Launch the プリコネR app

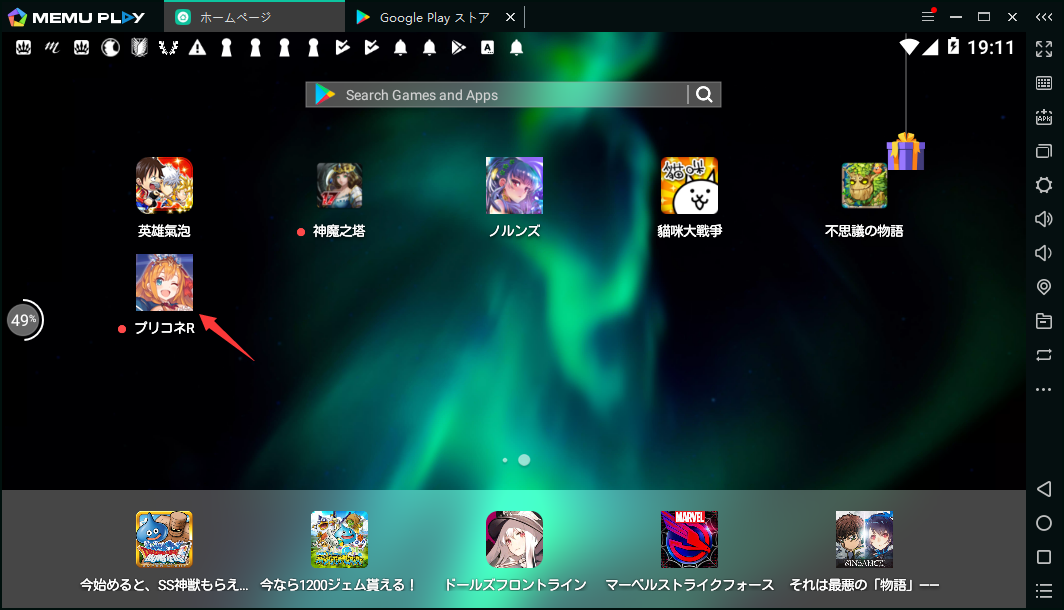[x=164, y=283]
